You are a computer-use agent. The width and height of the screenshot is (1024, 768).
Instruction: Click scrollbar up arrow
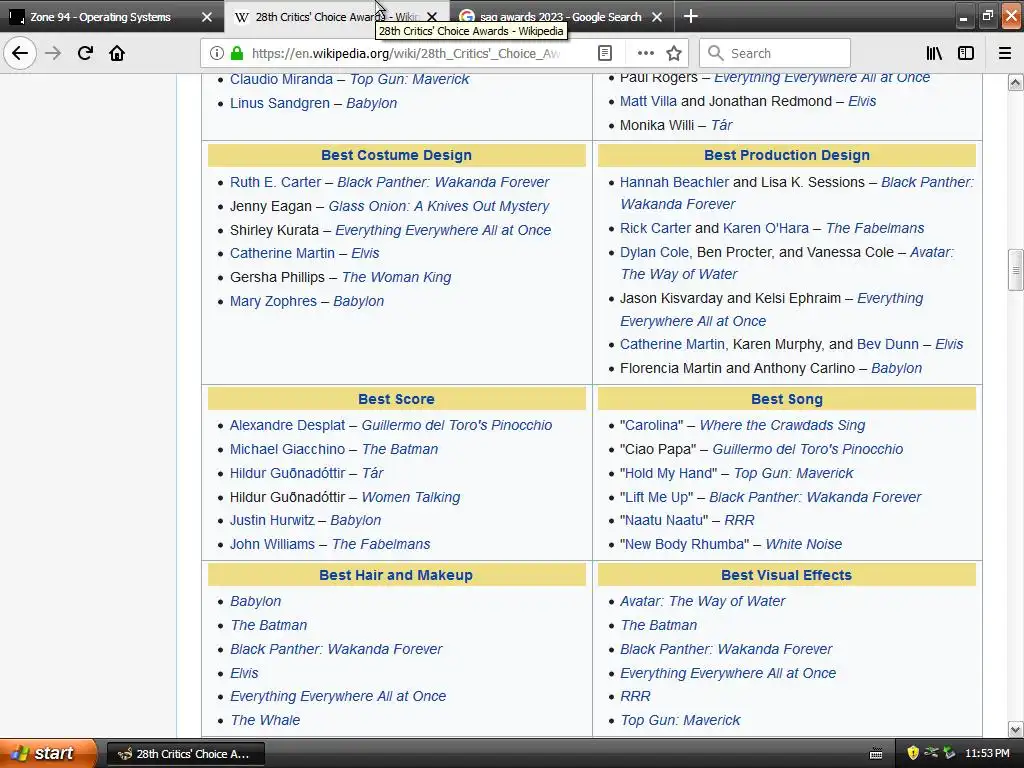click(1015, 82)
